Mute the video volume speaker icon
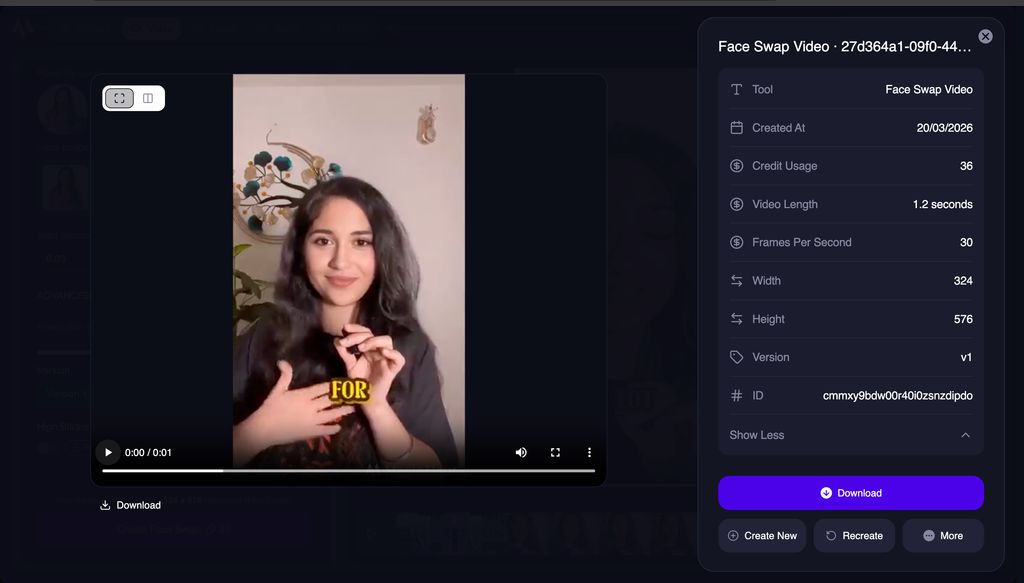Screen dimensions: 1024x583 pos(521,452)
